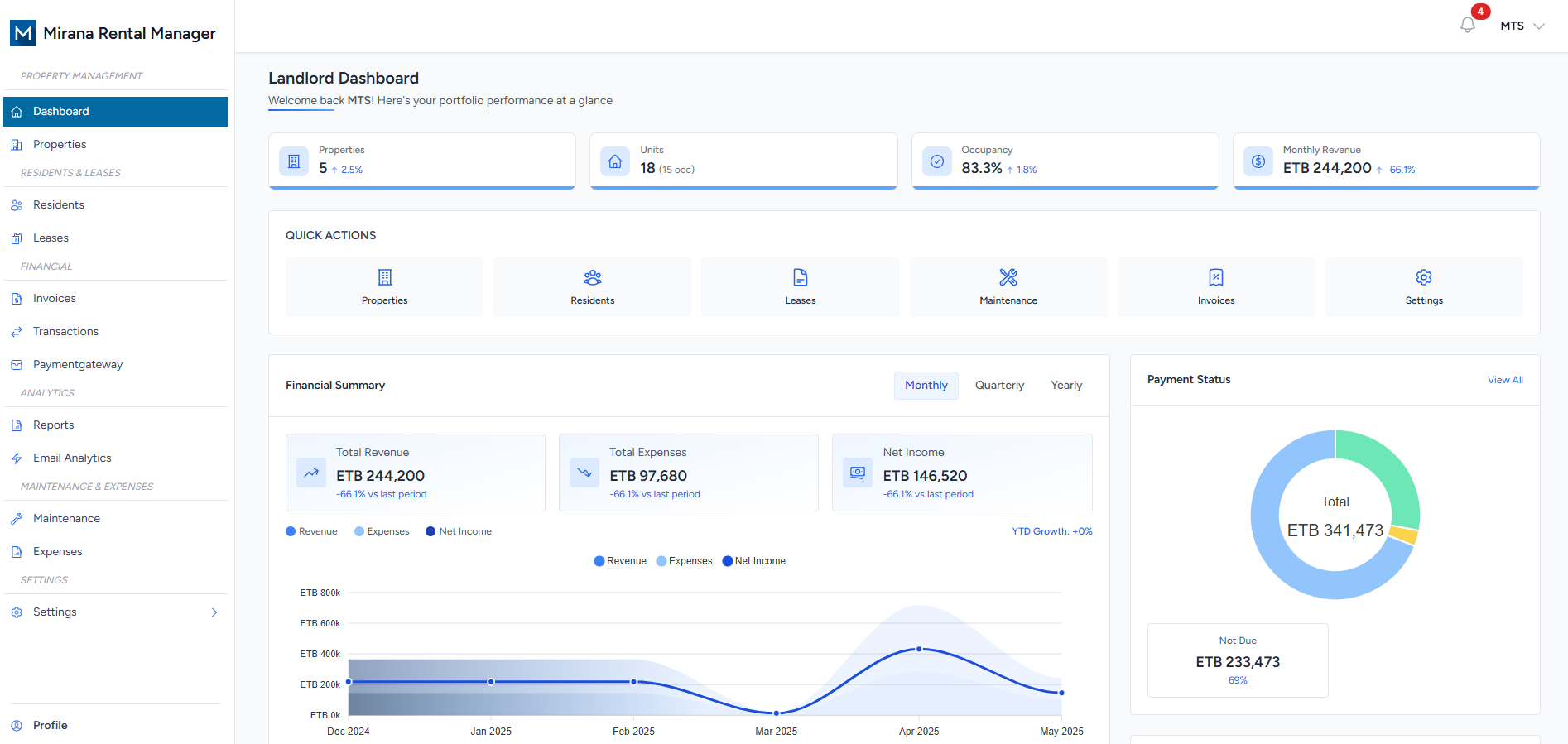Image resolution: width=1568 pixels, height=744 pixels.
Task: Click the Email Analytics lightning icon
Action: point(17,458)
